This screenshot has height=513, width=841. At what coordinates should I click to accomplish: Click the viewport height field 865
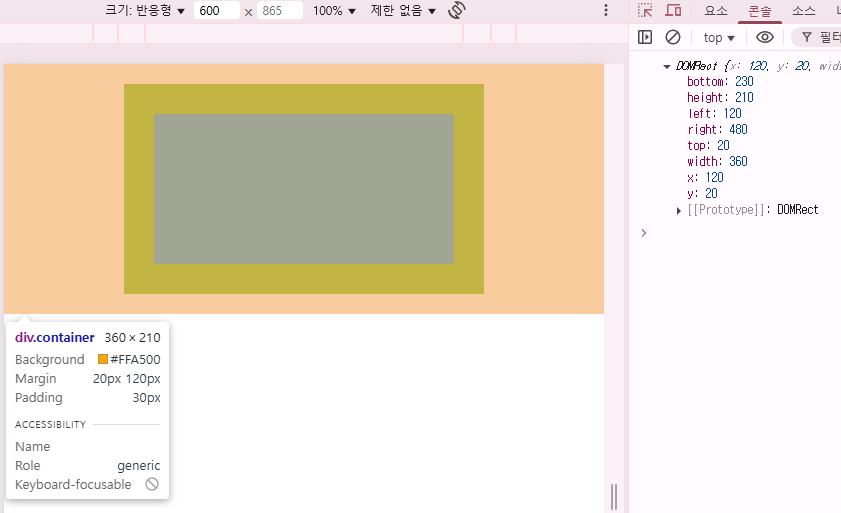[279, 11]
